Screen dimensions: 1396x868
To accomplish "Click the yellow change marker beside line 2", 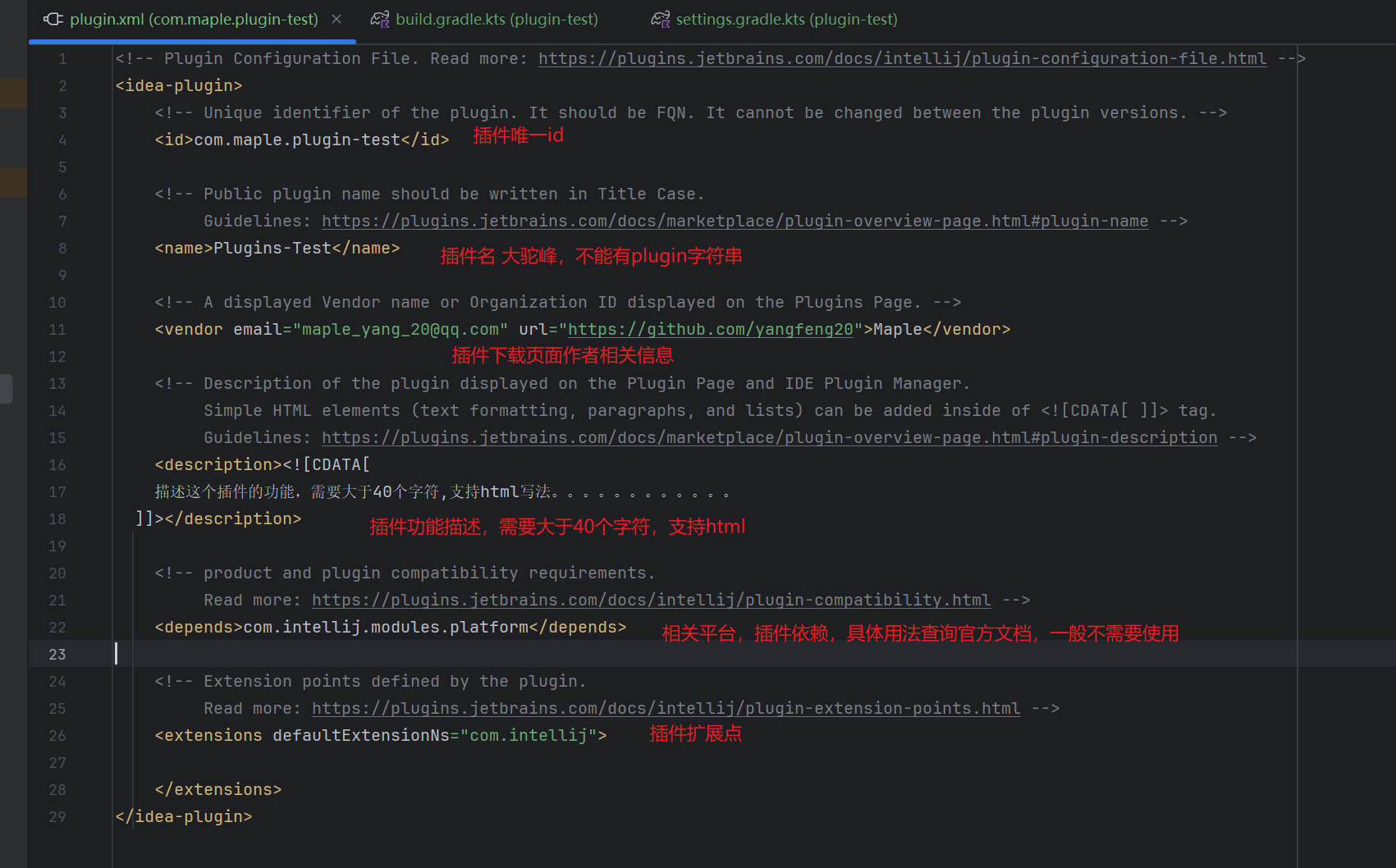I will click(x=13, y=93).
